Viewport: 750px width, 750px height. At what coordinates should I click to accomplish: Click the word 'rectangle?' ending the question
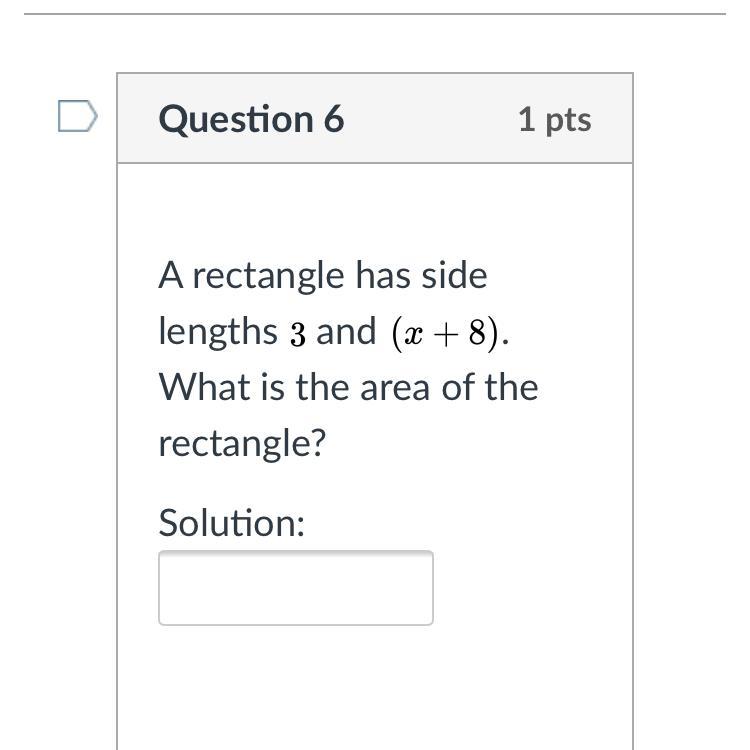(x=242, y=443)
